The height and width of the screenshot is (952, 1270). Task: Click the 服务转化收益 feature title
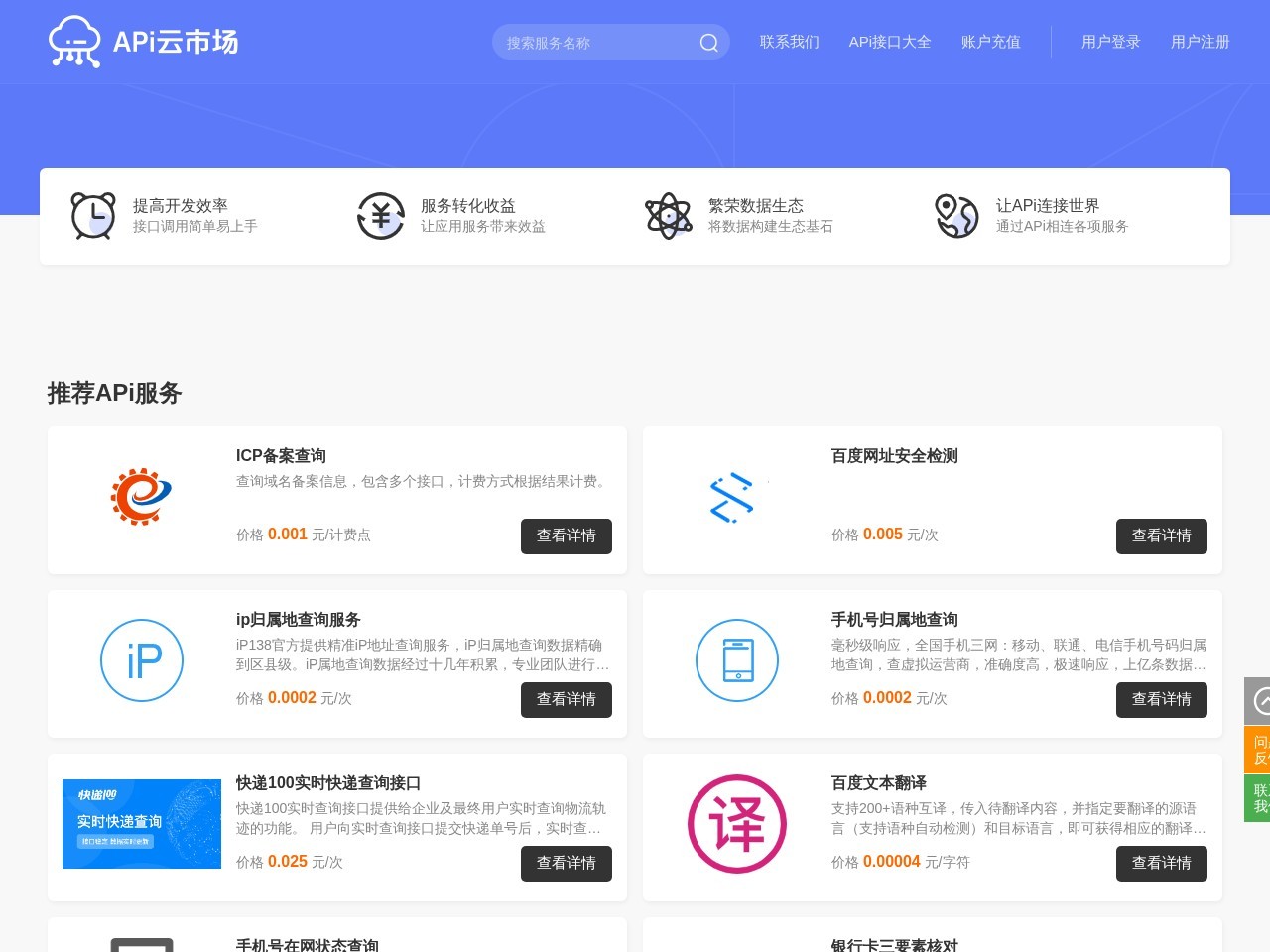tap(468, 206)
